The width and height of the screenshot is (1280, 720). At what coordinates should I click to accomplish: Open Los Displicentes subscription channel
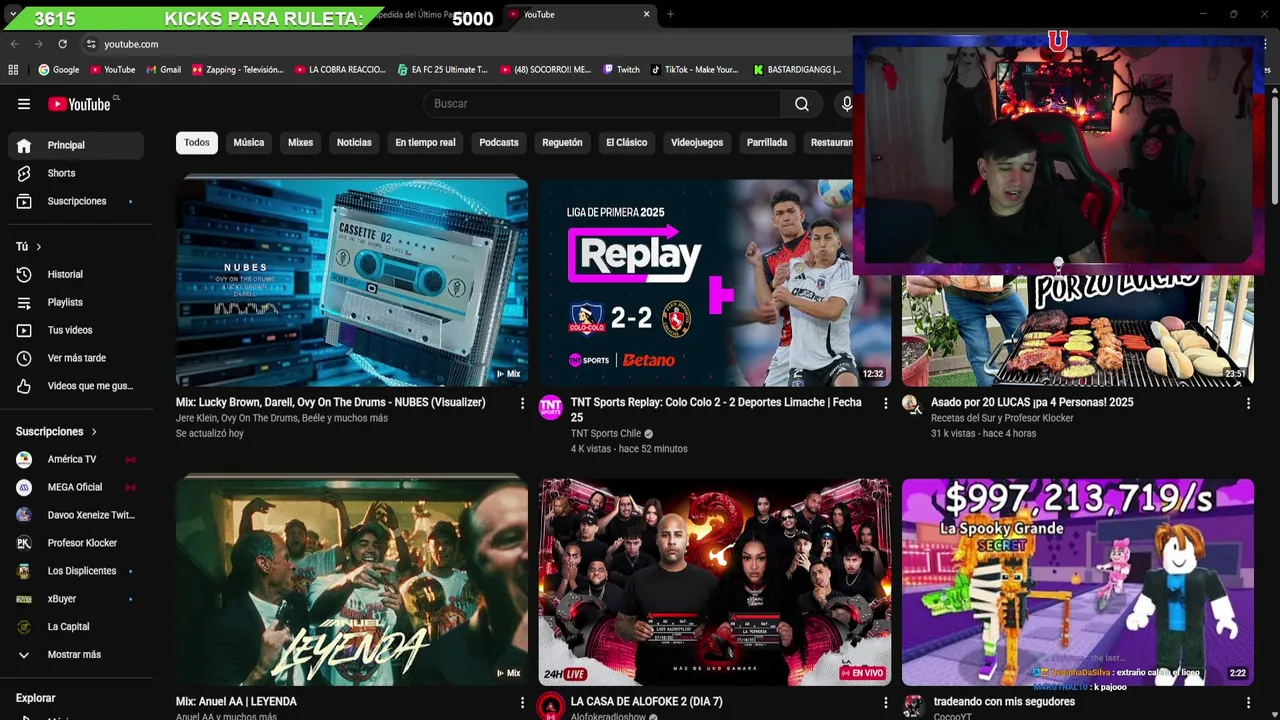click(76, 571)
